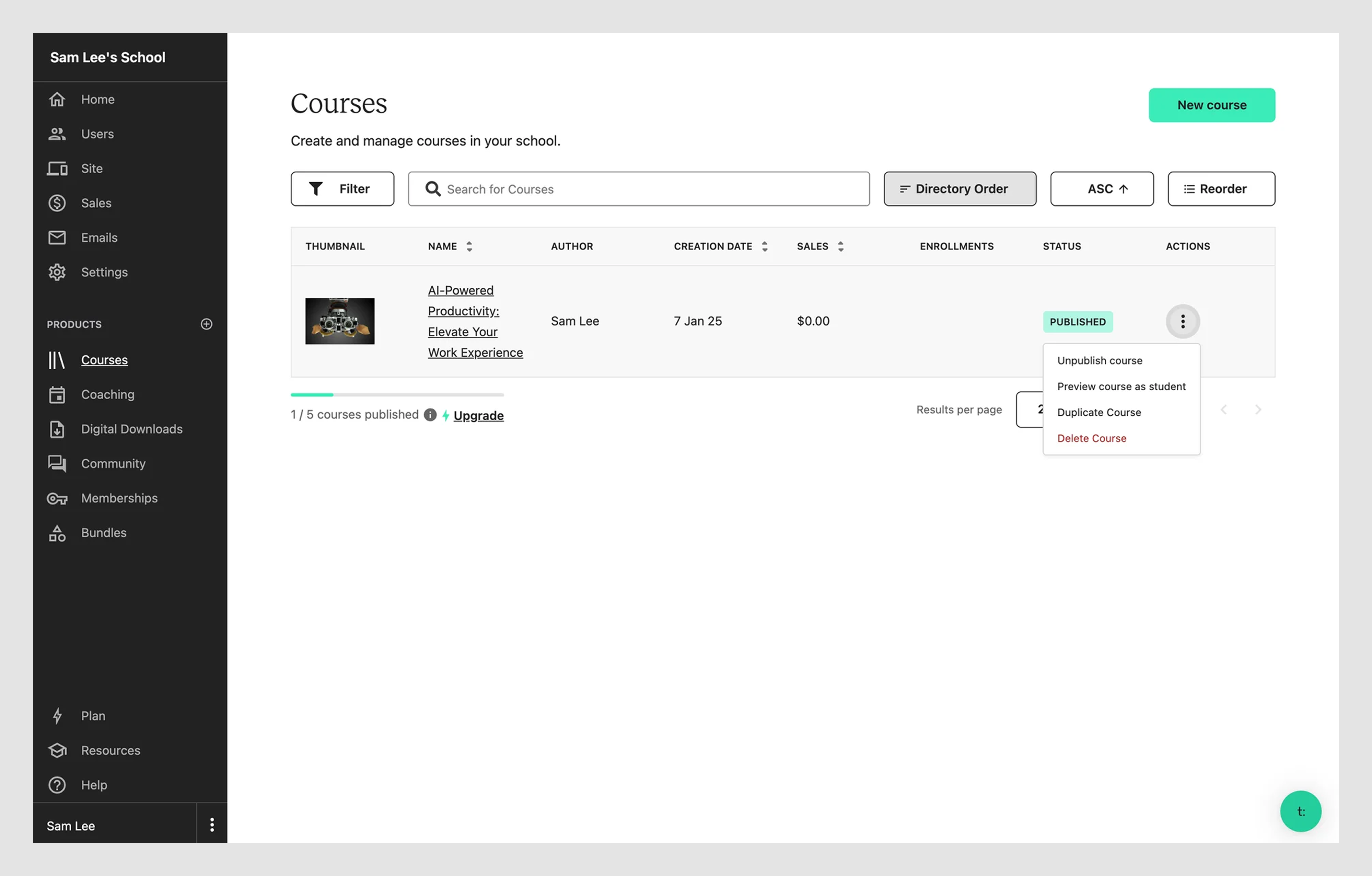
Task: Click the search magnifier icon
Action: (x=433, y=189)
